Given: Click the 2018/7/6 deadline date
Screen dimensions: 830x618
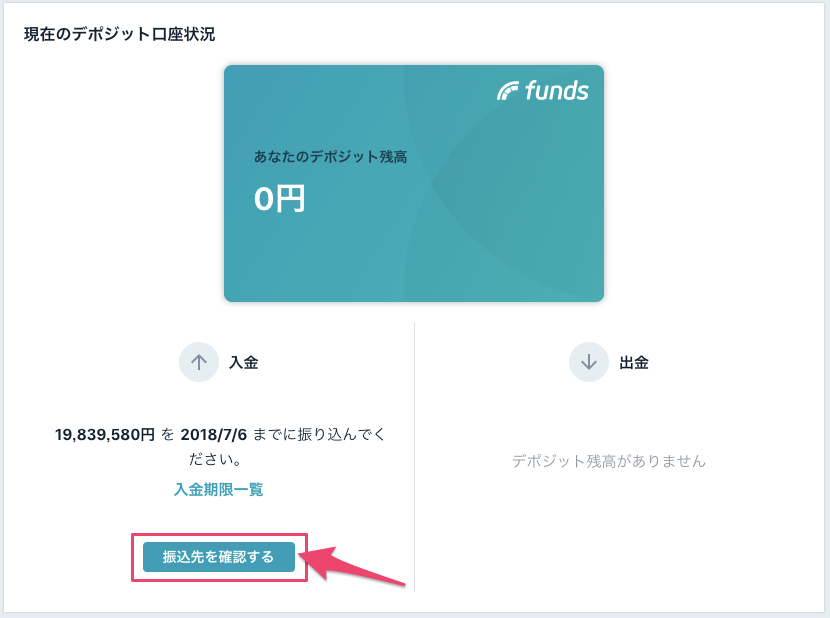Looking at the screenshot, I should (x=214, y=434).
